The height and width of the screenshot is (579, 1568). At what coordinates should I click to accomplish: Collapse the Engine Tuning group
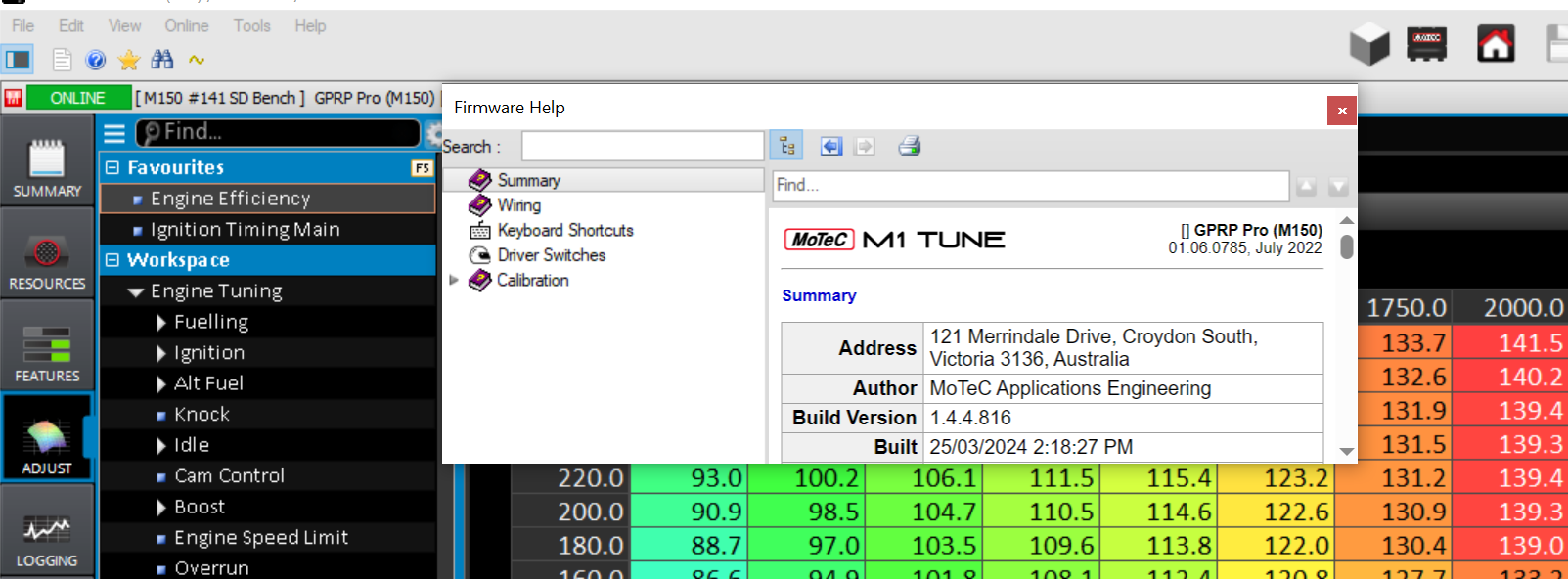click(x=136, y=291)
